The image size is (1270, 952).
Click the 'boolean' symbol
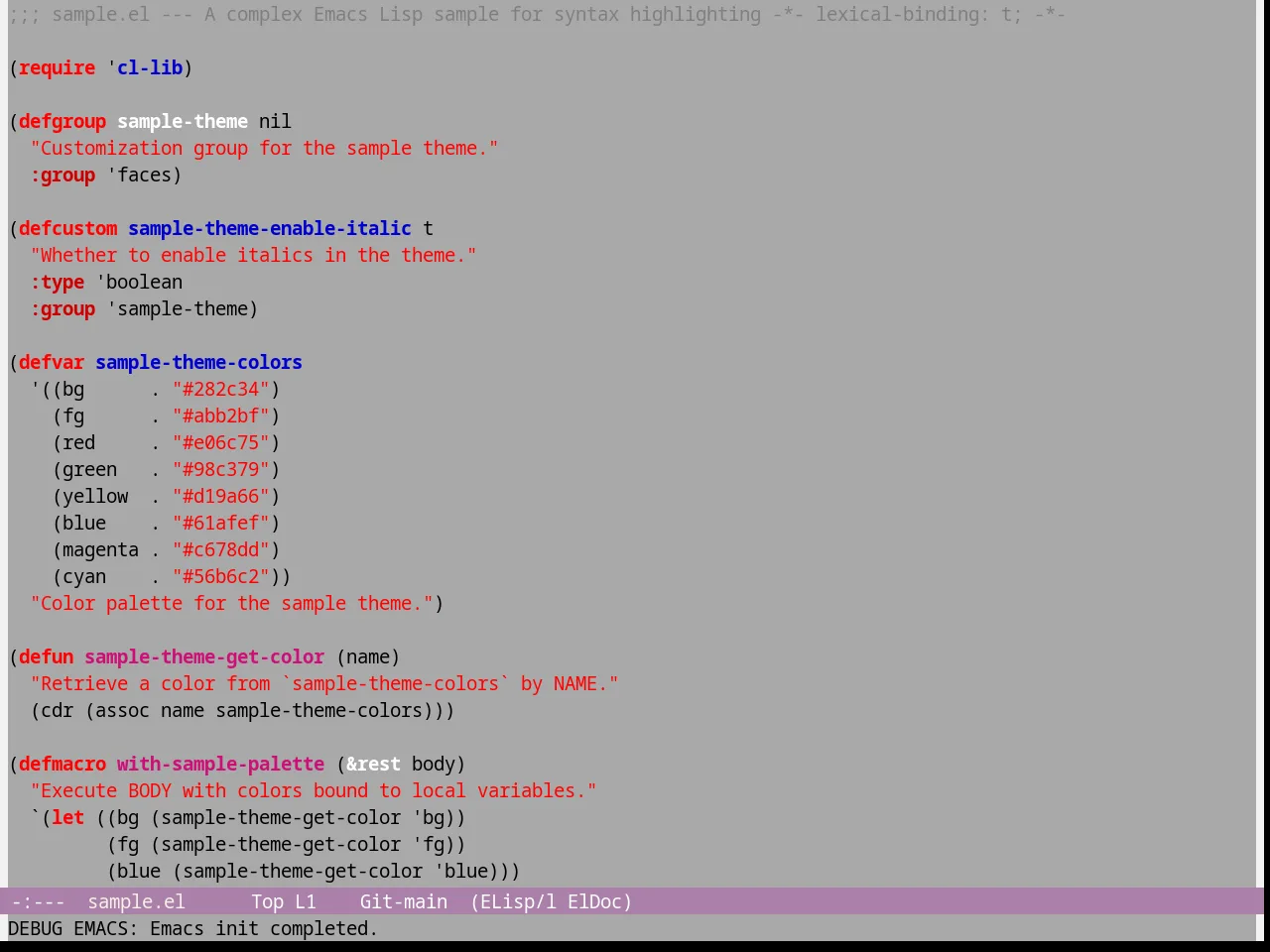point(144,282)
